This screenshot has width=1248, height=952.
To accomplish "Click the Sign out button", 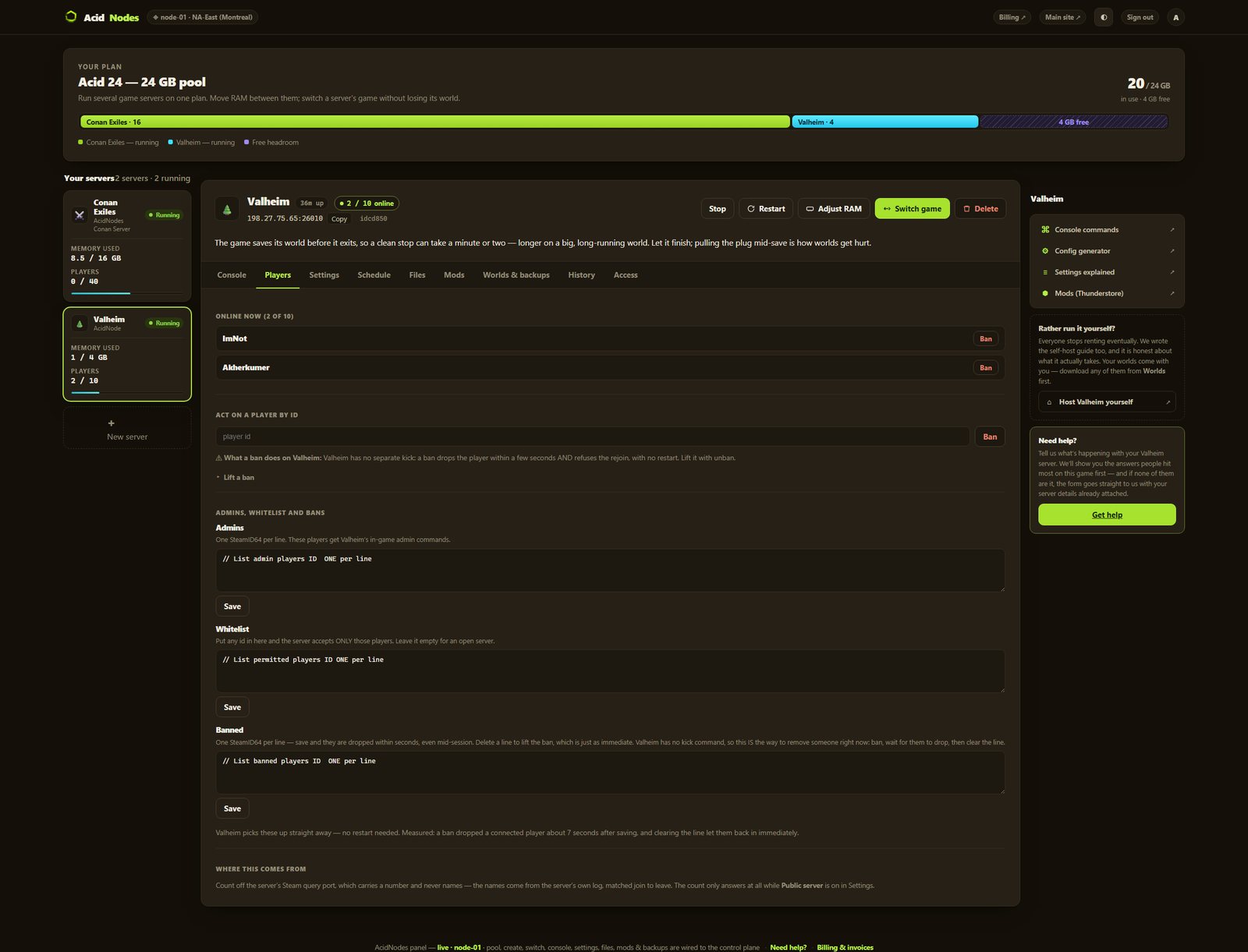I will point(1140,17).
